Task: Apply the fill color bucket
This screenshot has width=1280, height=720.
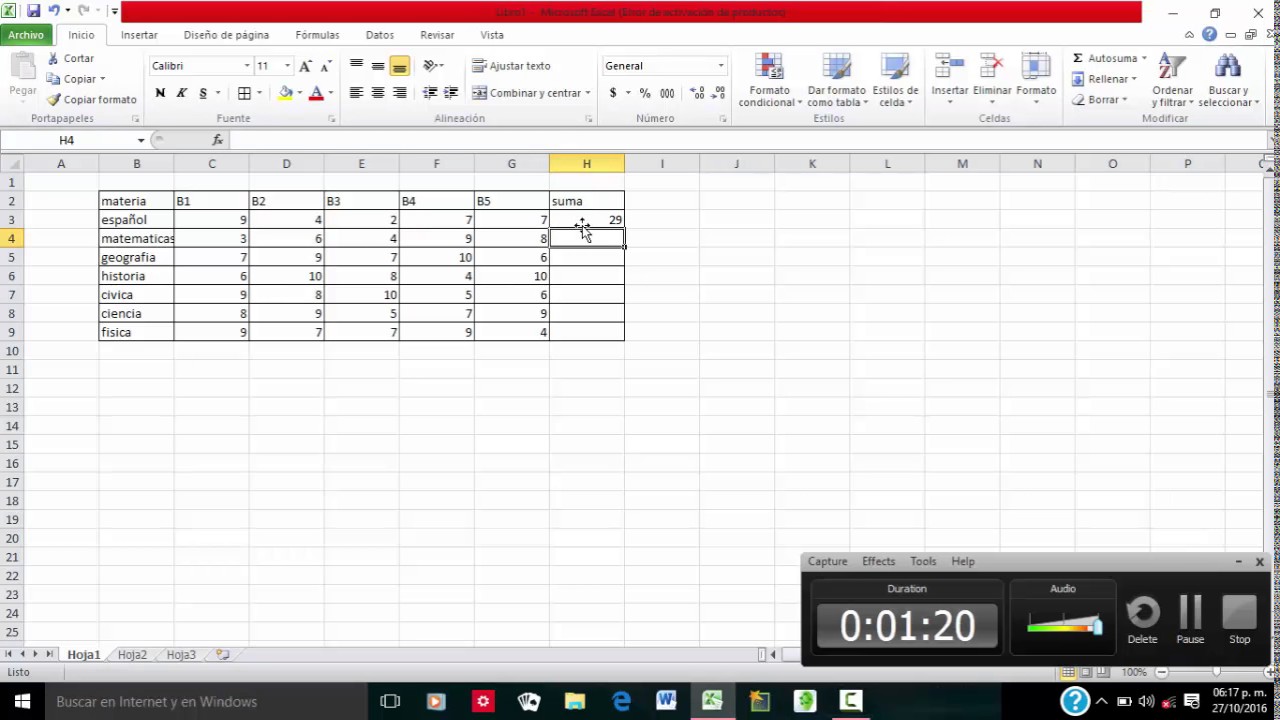Action: pos(286,93)
